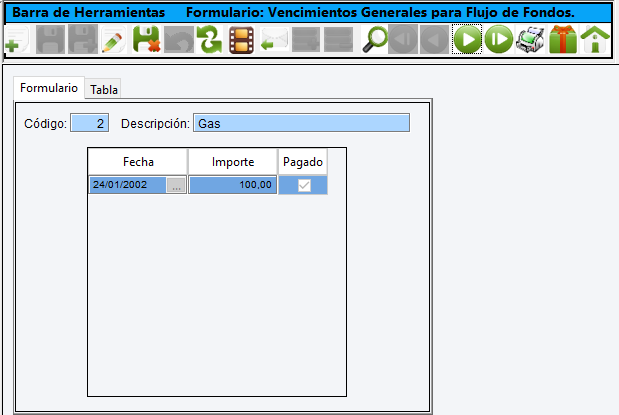Click the film strip icon
The height and width of the screenshot is (415, 619).
[241, 39]
